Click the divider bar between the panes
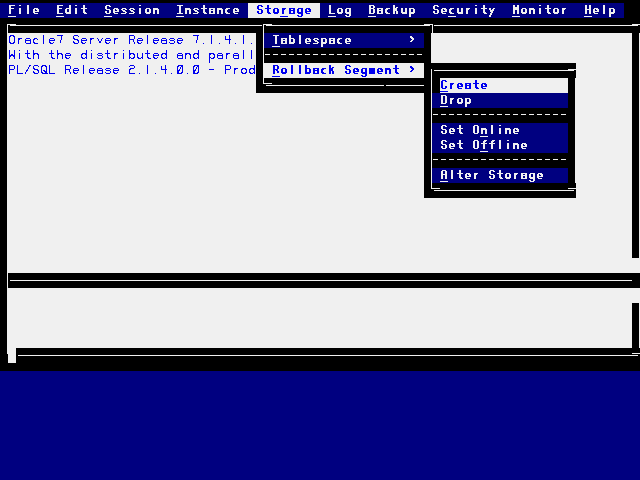 [x=320, y=280]
